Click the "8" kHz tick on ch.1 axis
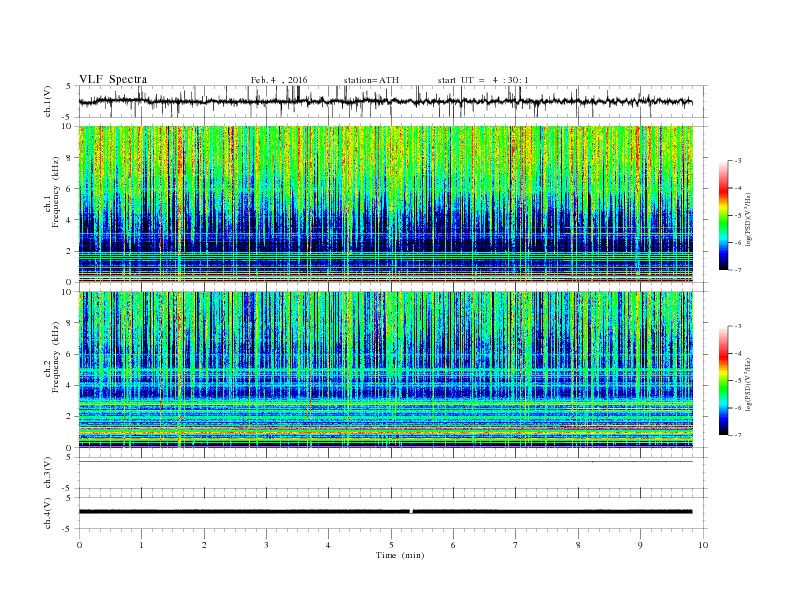The width and height of the screenshot is (792, 612). tap(70, 158)
